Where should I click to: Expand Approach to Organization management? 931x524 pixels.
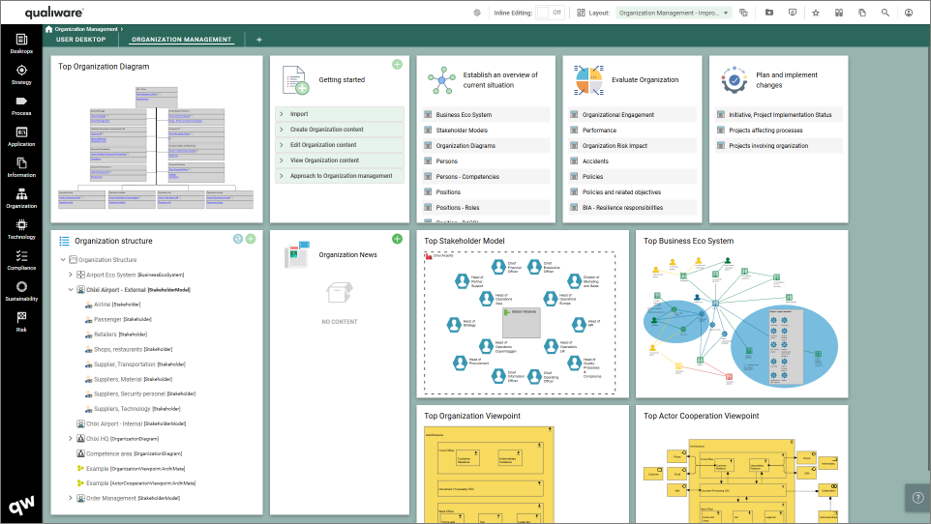(340, 176)
